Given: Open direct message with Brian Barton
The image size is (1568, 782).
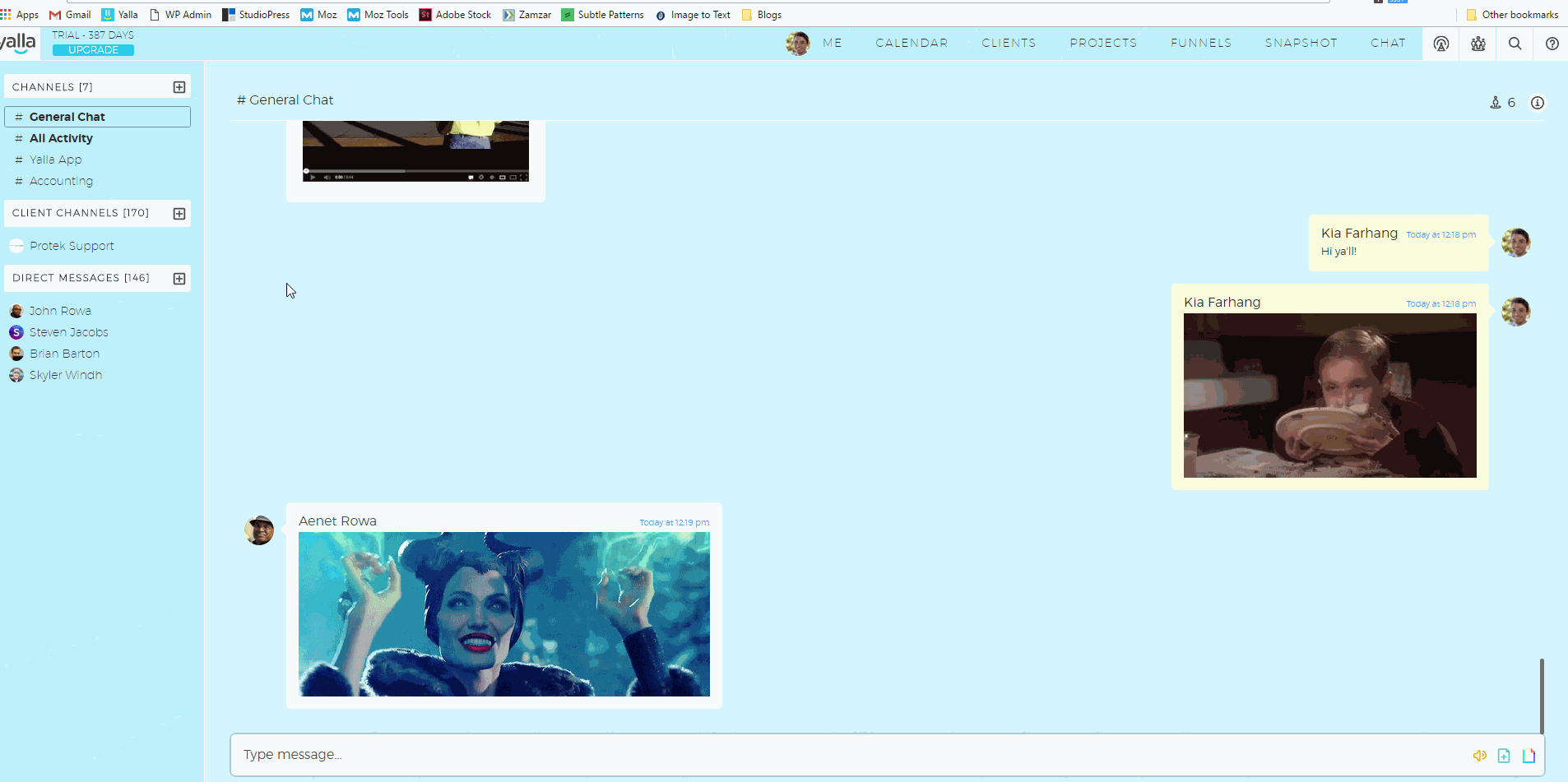Looking at the screenshot, I should [64, 354].
